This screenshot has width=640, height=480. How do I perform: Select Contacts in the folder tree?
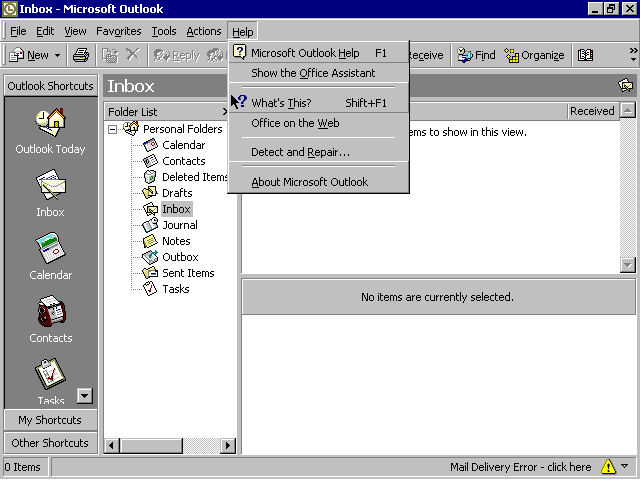coord(183,161)
